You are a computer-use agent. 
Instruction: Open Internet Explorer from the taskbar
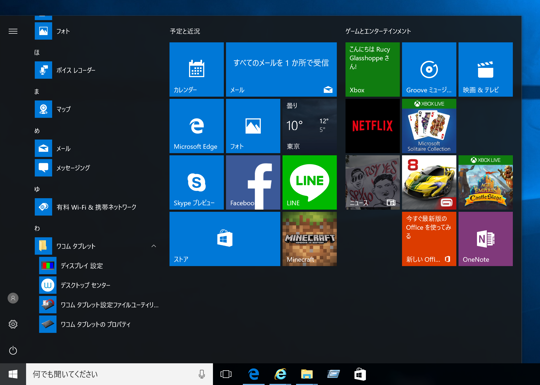tap(280, 374)
